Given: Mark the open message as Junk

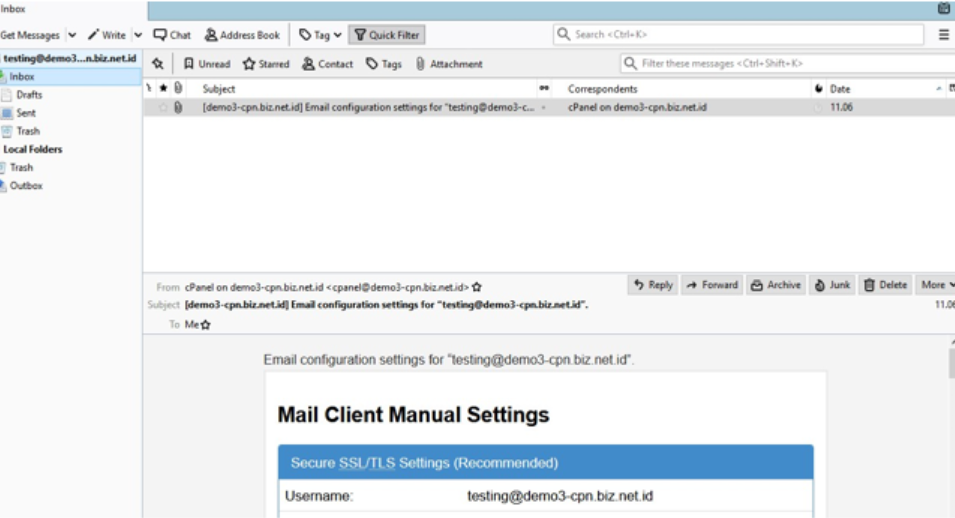Looking at the screenshot, I should click(832, 285).
